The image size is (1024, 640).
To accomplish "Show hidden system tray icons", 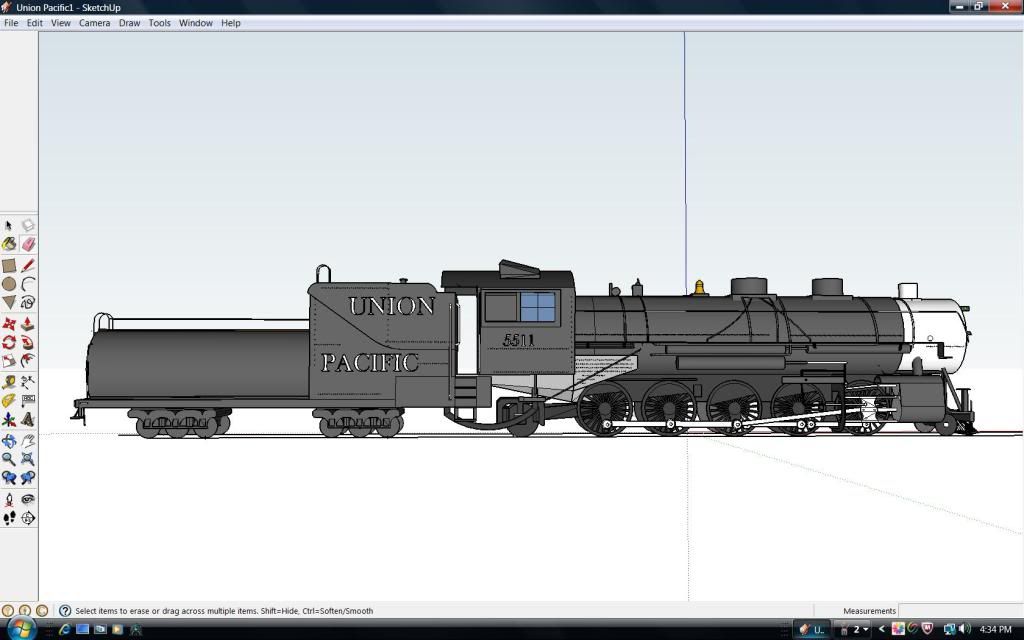I will pos(881,630).
